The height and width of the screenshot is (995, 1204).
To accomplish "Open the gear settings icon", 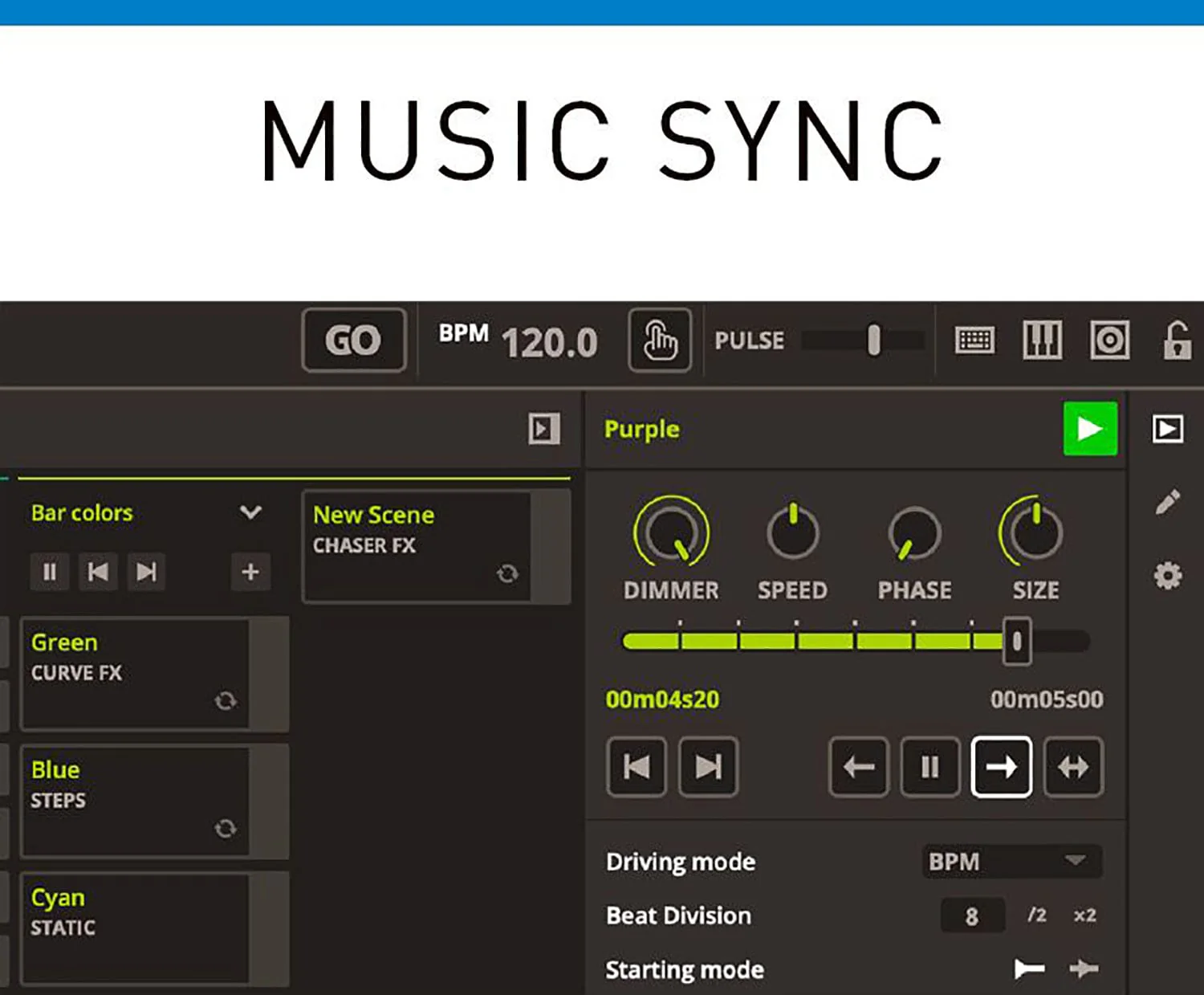I will [1168, 575].
